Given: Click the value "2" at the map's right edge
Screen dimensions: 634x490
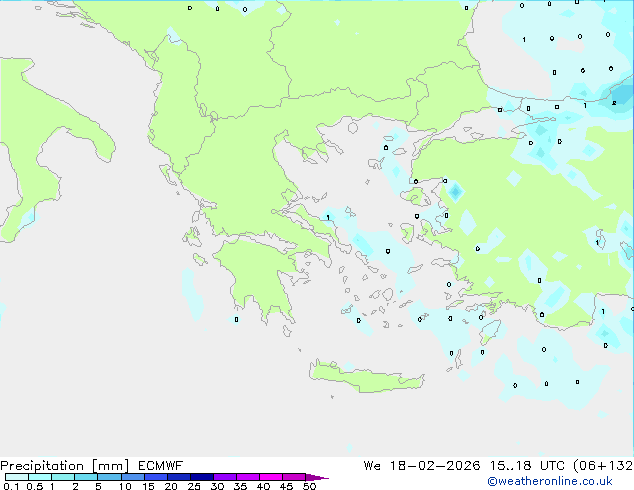Looking at the screenshot, I should (x=614, y=103).
